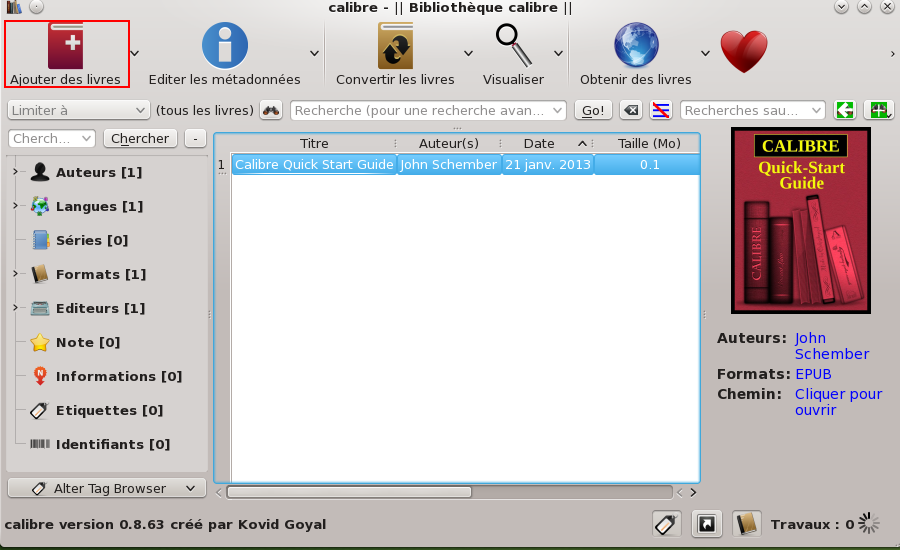
Task: Open the Limiter à combo box
Action: coord(79,110)
